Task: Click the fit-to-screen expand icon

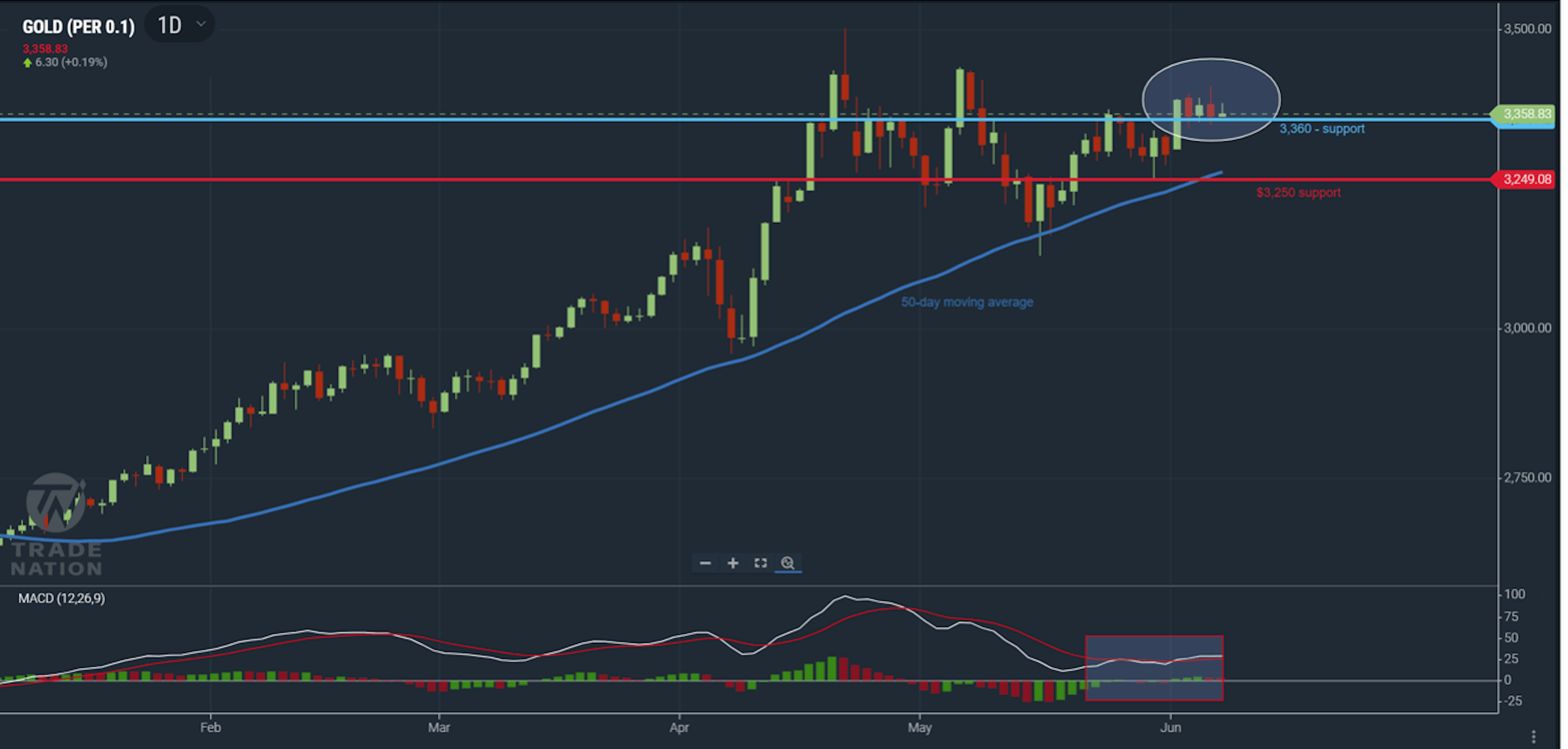Action: pyautogui.click(x=760, y=563)
